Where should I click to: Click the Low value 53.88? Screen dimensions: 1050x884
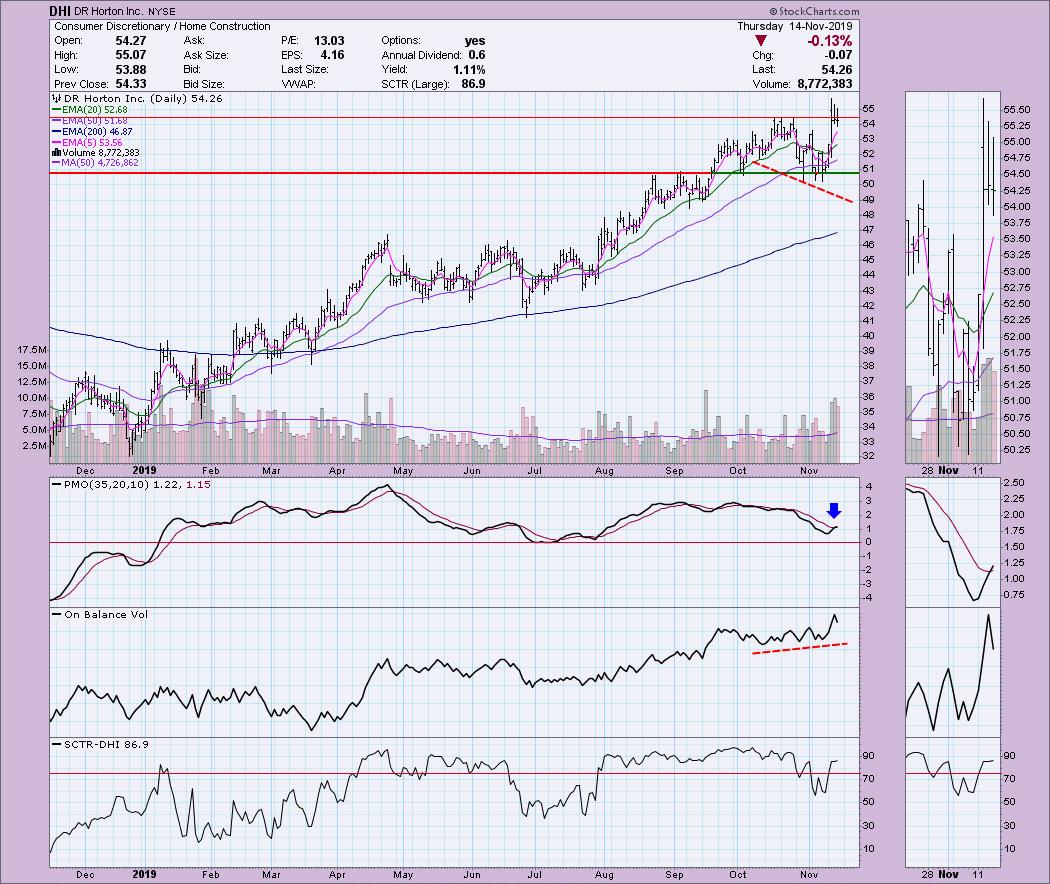(x=131, y=70)
